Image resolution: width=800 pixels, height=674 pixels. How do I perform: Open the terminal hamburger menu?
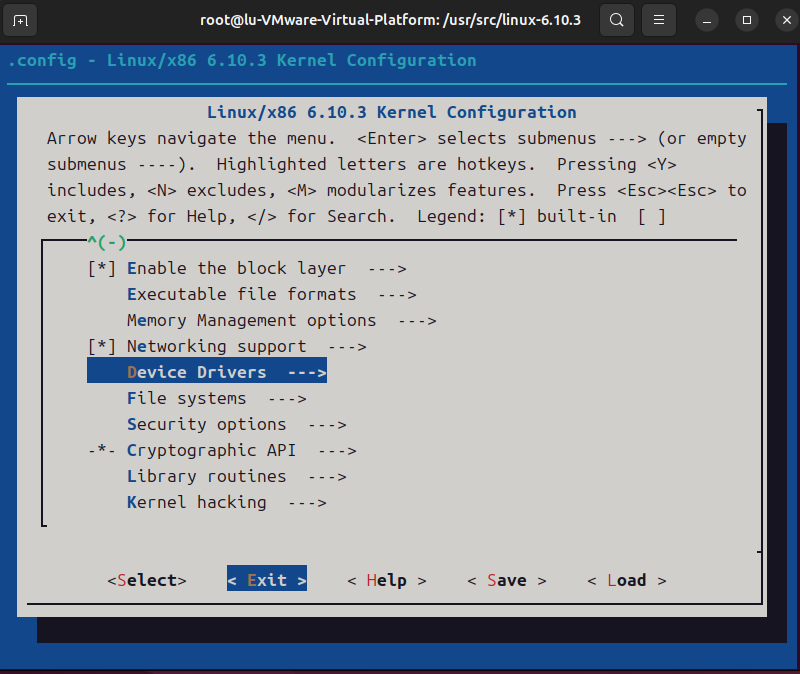pyautogui.click(x=657, y=20)
